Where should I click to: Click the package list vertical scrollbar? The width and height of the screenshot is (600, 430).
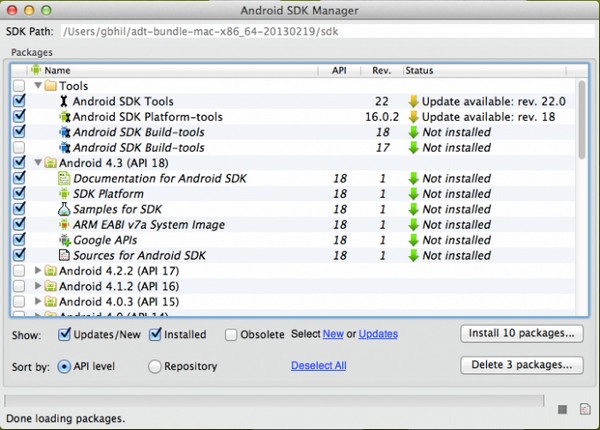582,119
